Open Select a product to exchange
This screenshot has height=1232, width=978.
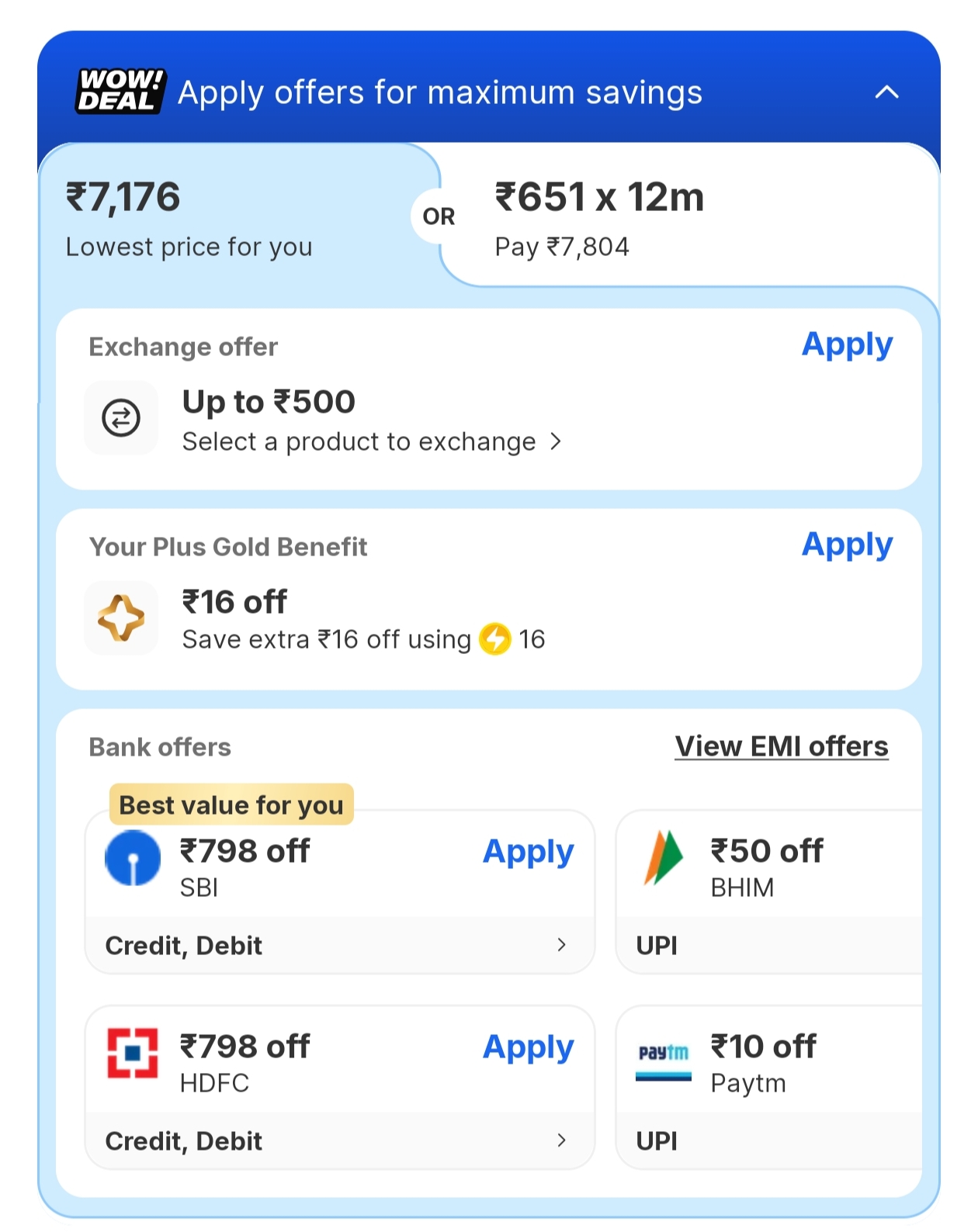371,442
